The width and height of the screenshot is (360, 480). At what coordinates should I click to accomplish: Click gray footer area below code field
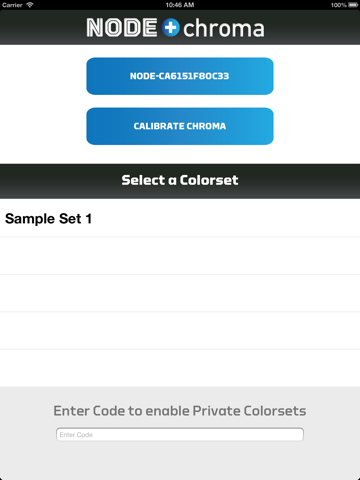point(180,462)
